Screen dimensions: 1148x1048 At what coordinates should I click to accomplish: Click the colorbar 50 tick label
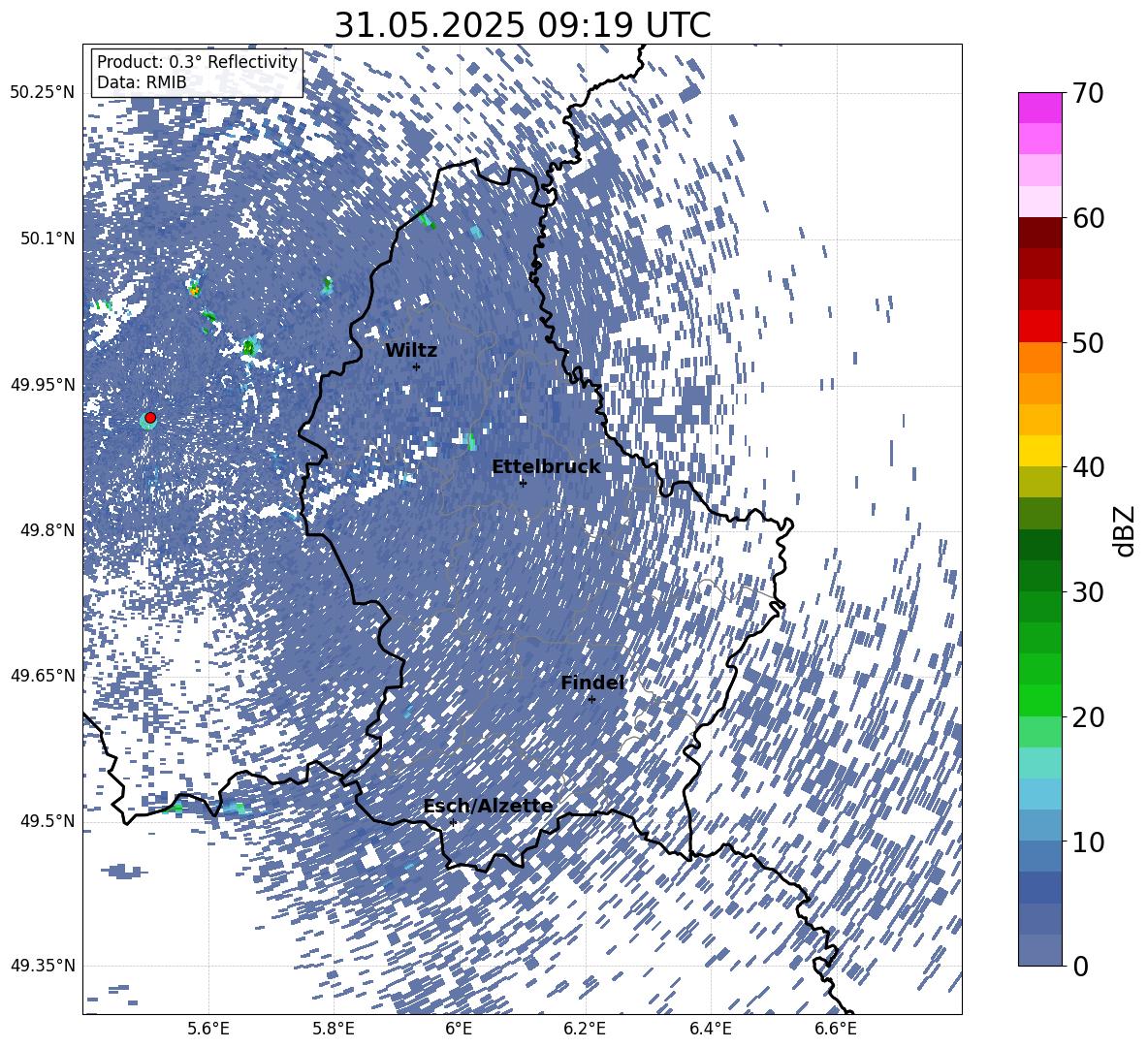point(1088,342)
